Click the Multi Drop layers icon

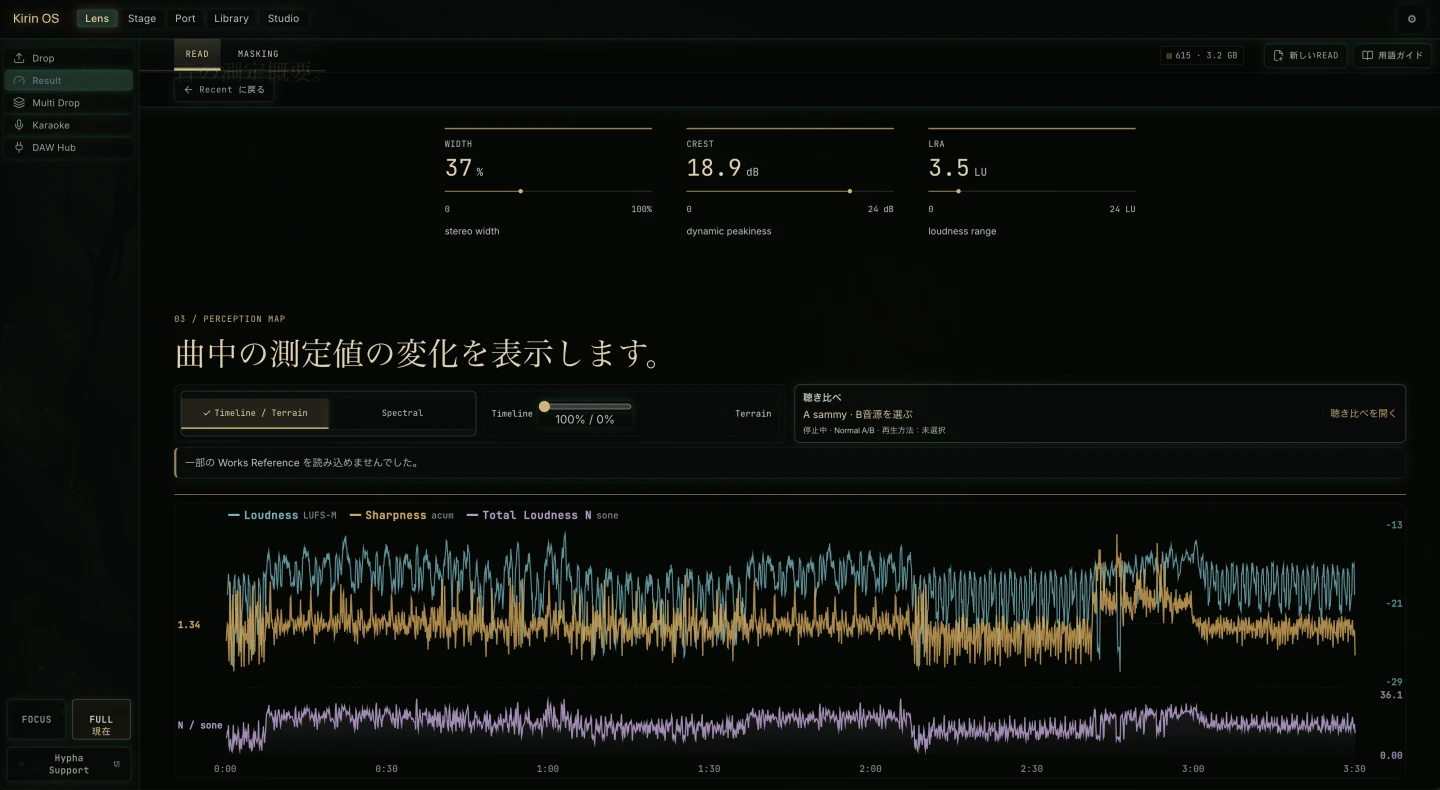pos(19,103)
